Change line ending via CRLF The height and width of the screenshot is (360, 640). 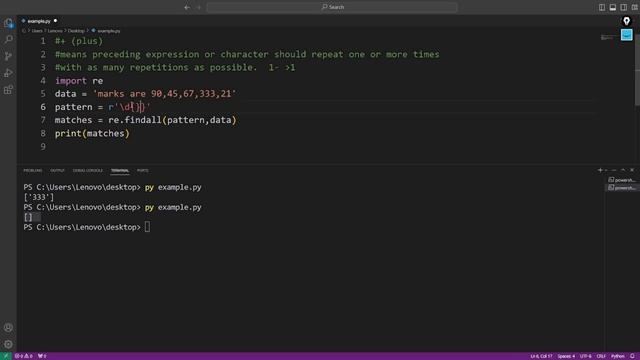pyautogui.click(x=601, y=356)
